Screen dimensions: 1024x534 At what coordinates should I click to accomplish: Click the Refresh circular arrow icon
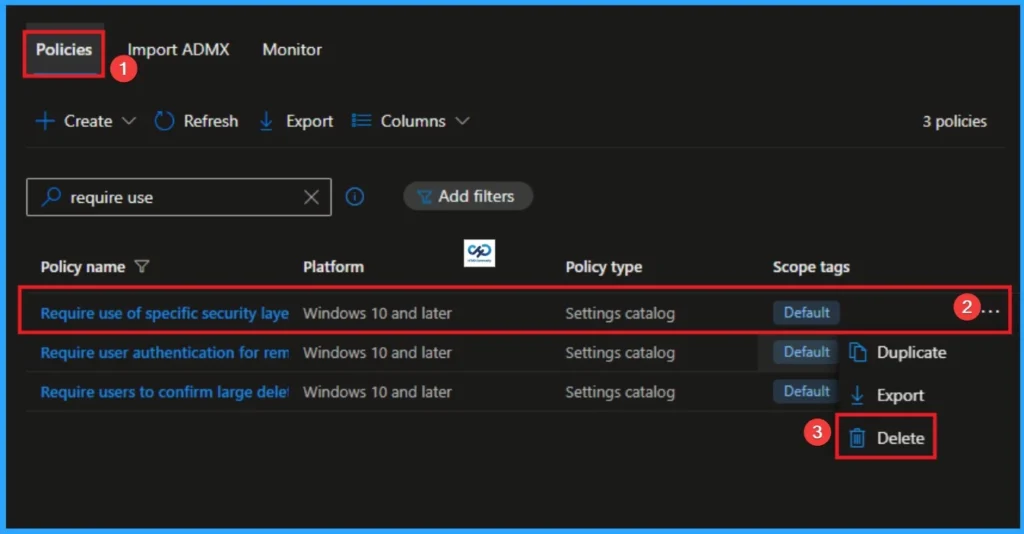(x=164, y=121)
